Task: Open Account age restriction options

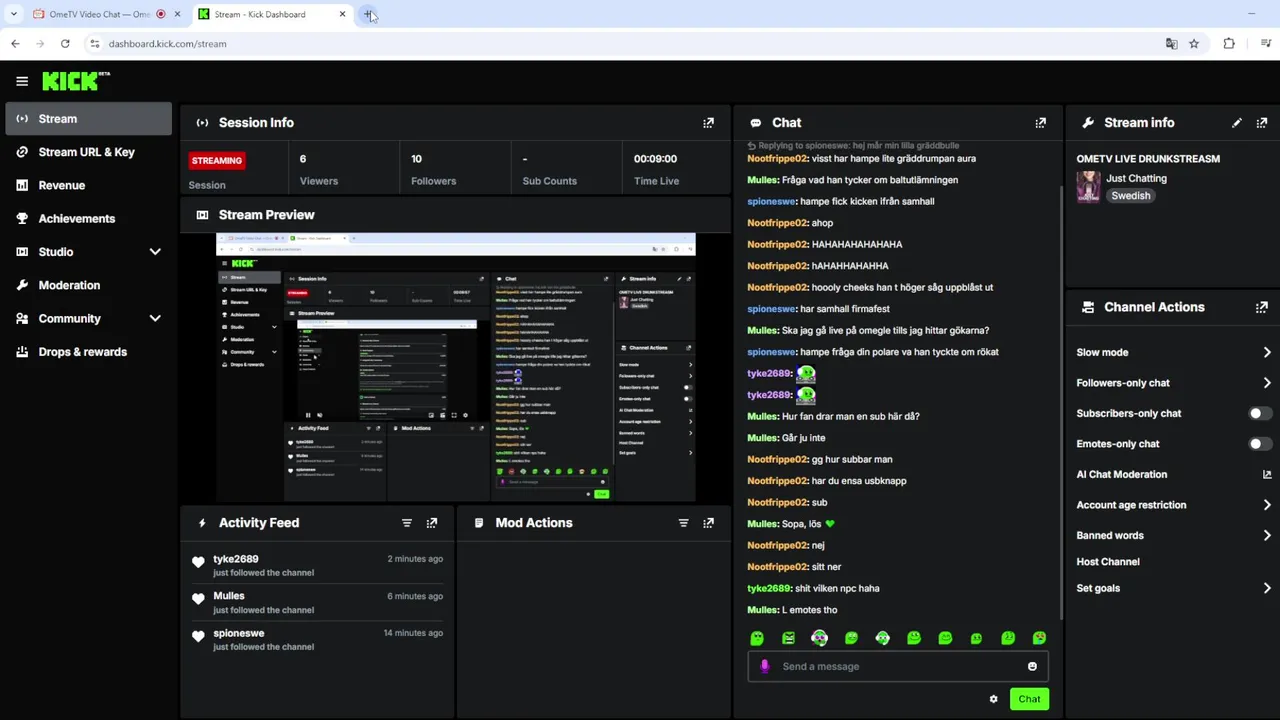Action: 1173,505
